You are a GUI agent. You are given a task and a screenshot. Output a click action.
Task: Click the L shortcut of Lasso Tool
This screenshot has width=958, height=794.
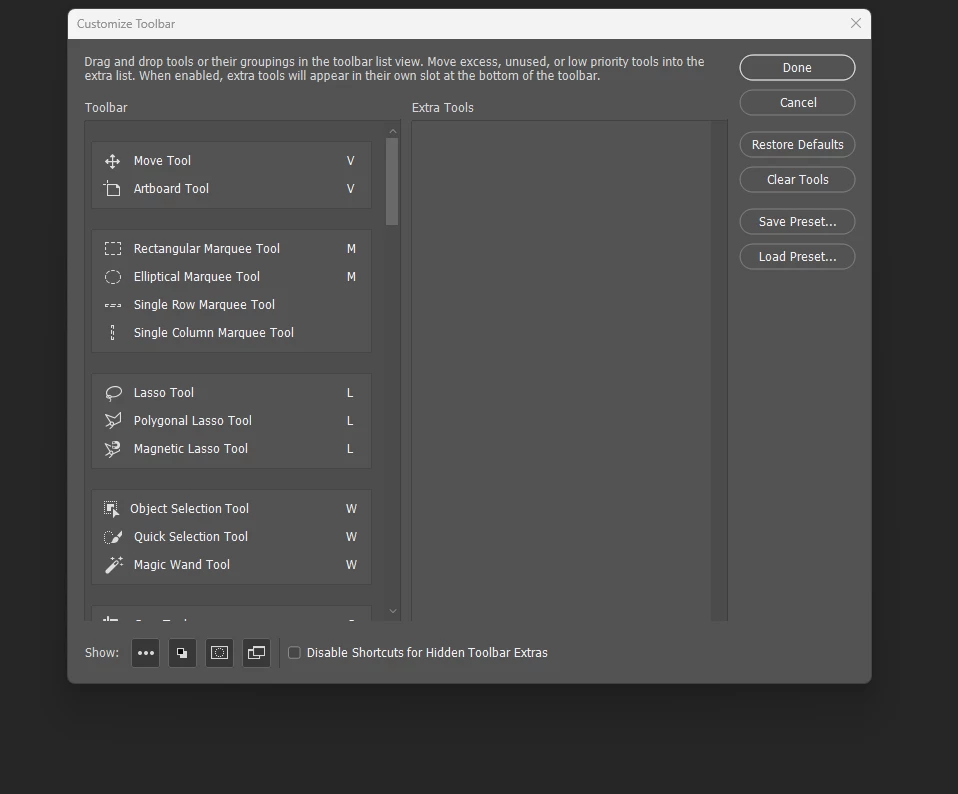[x=350, y=393]
